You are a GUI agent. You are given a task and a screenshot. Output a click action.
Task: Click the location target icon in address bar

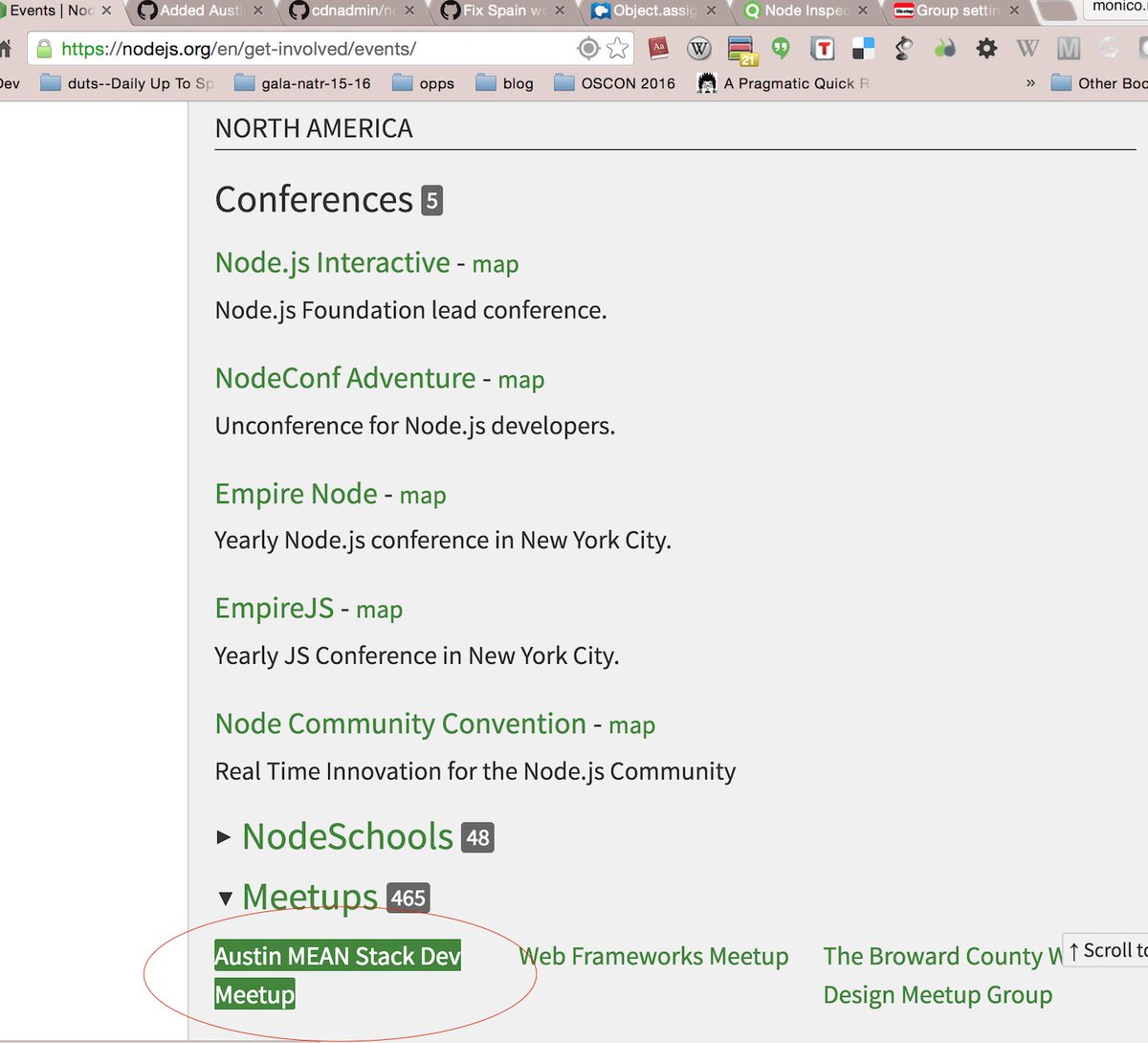pyautogui.click(x=588, y=48)
